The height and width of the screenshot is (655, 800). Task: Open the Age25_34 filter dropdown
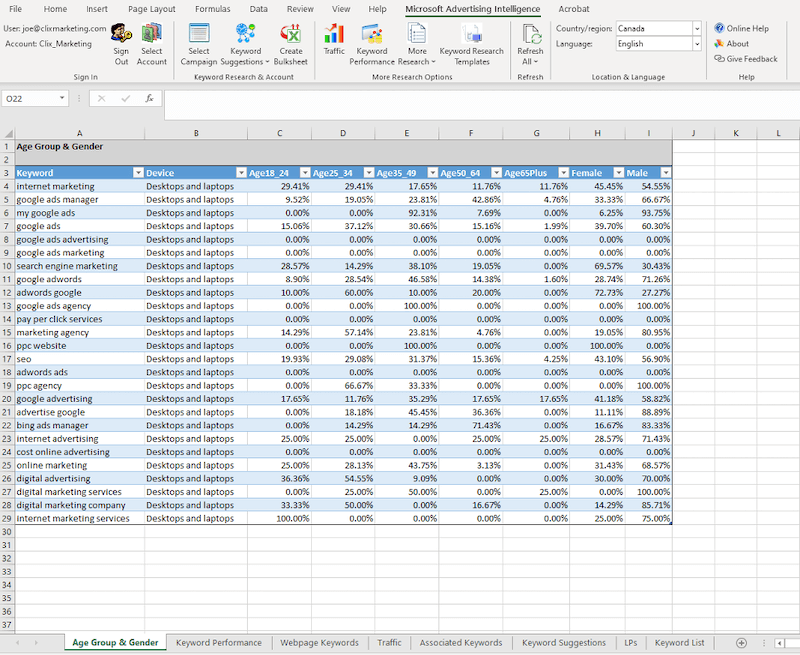click(x=368, y=173)
